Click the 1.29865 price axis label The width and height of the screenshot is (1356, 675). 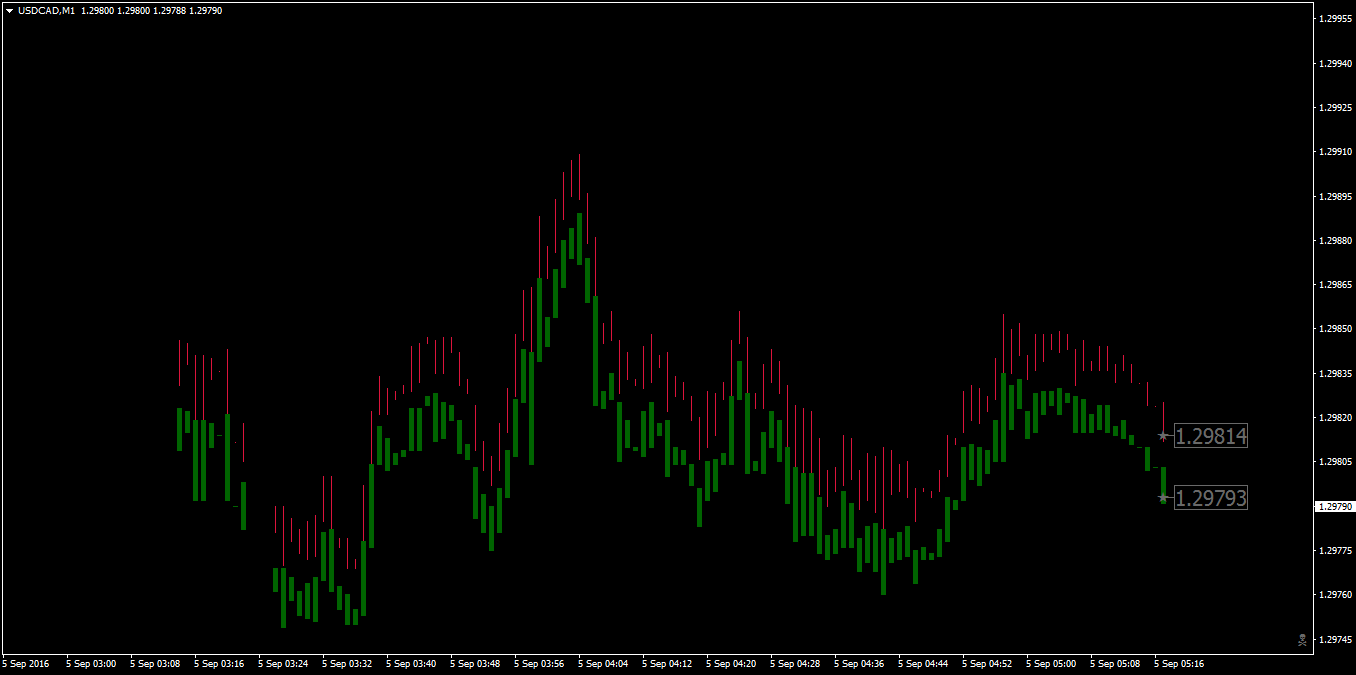tap(1336, 285)
